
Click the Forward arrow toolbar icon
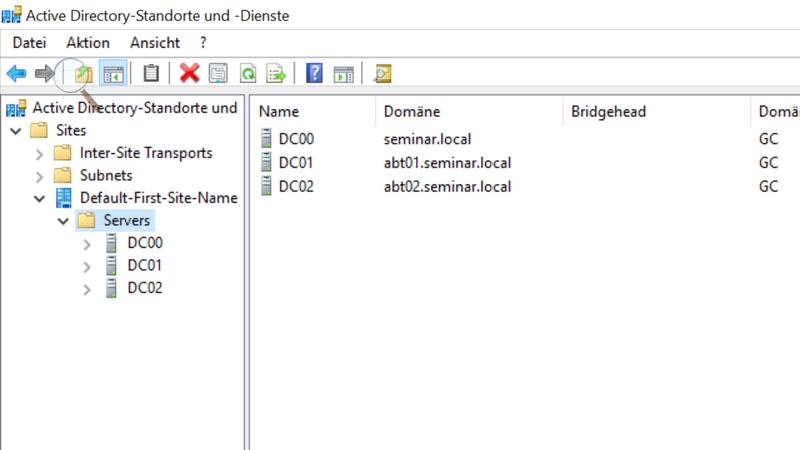pyautogui.click(x=44, y=73)
